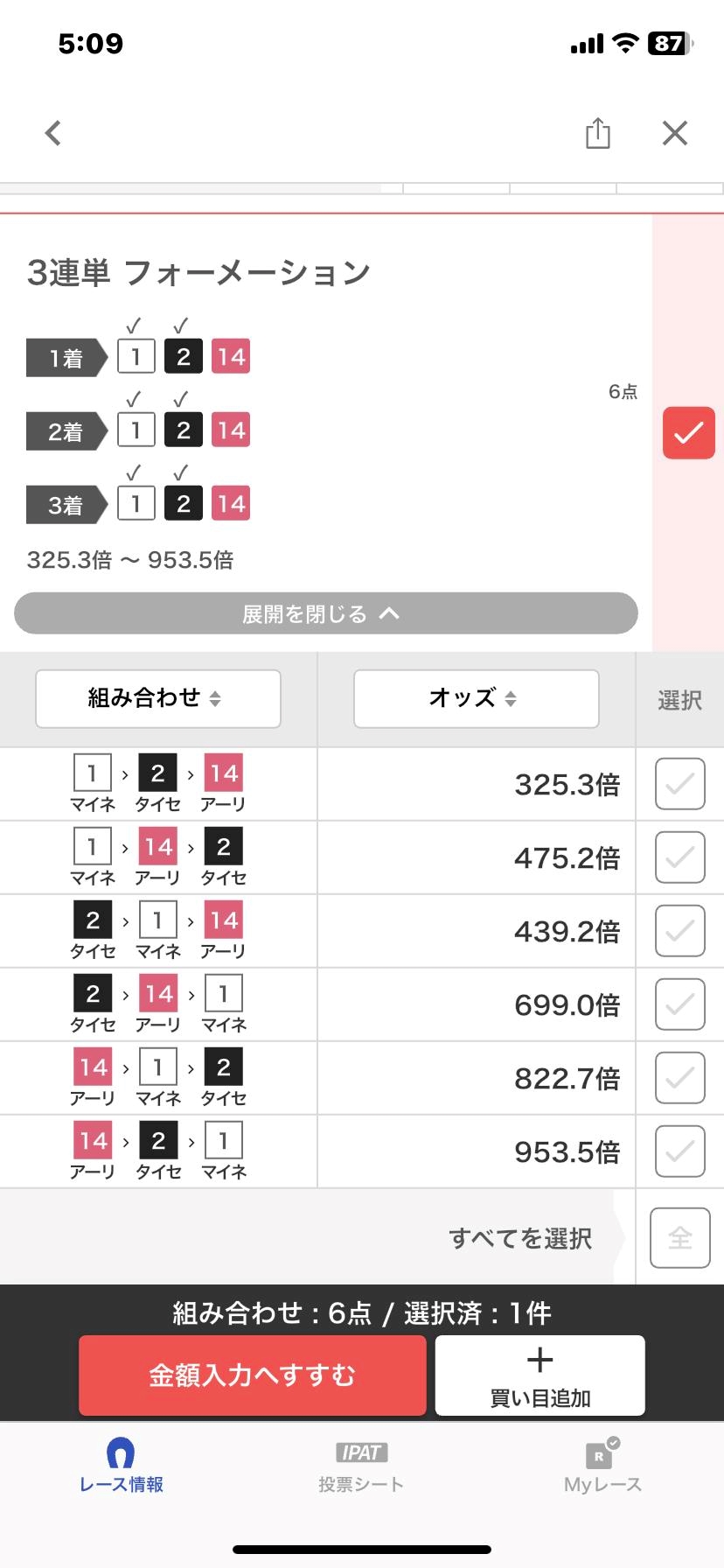Check the 699.0倍 row checkbox

(x=679, y=1004)
